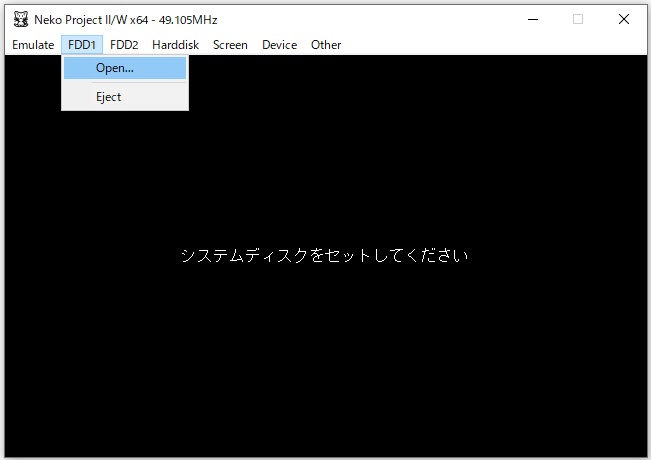The height and width of the screenshot is (460, 651).
Task: Click the window title 'Neko Project II/W x64'
Action: pyautogui.click(x=91, y=20)
